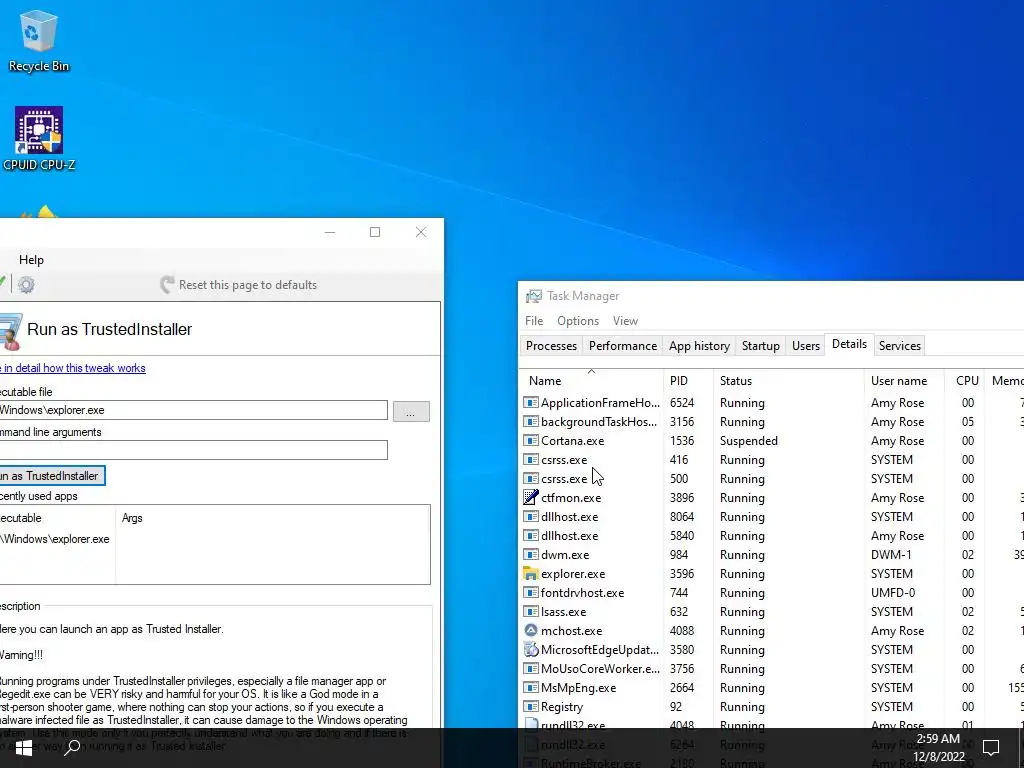This screenshot has height=768, width=1024.
Task: Switch to the Startup tab
Action: [x=760, y=346]
